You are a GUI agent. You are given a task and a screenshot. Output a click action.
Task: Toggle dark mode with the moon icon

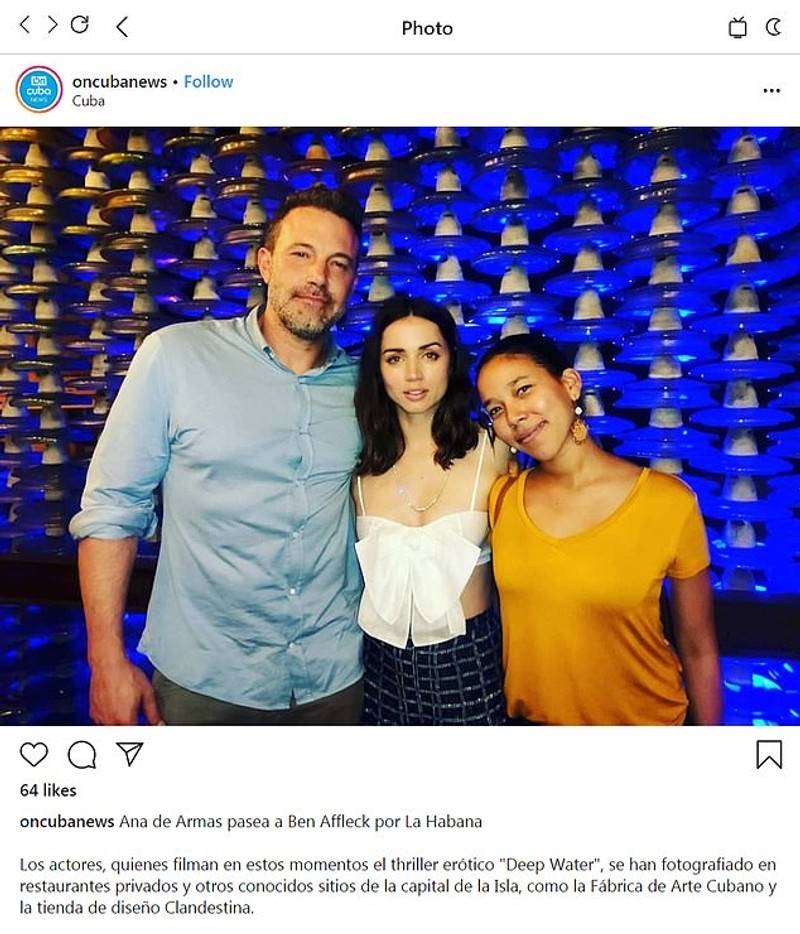773,27
